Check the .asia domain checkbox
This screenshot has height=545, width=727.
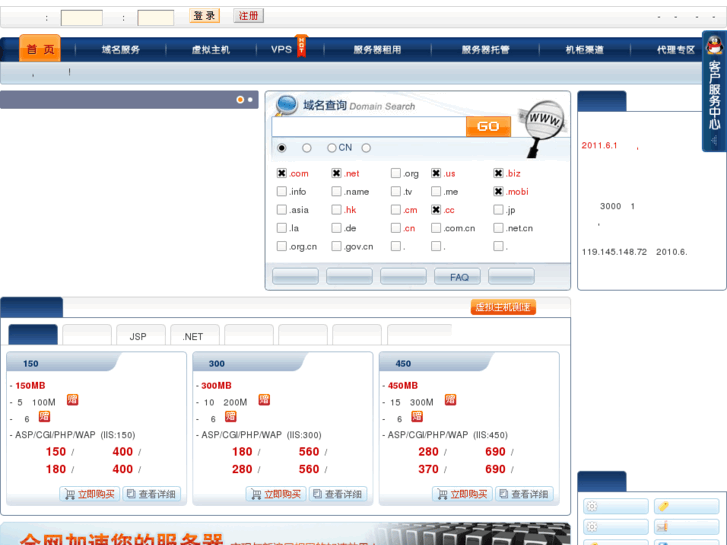point(281,210)
